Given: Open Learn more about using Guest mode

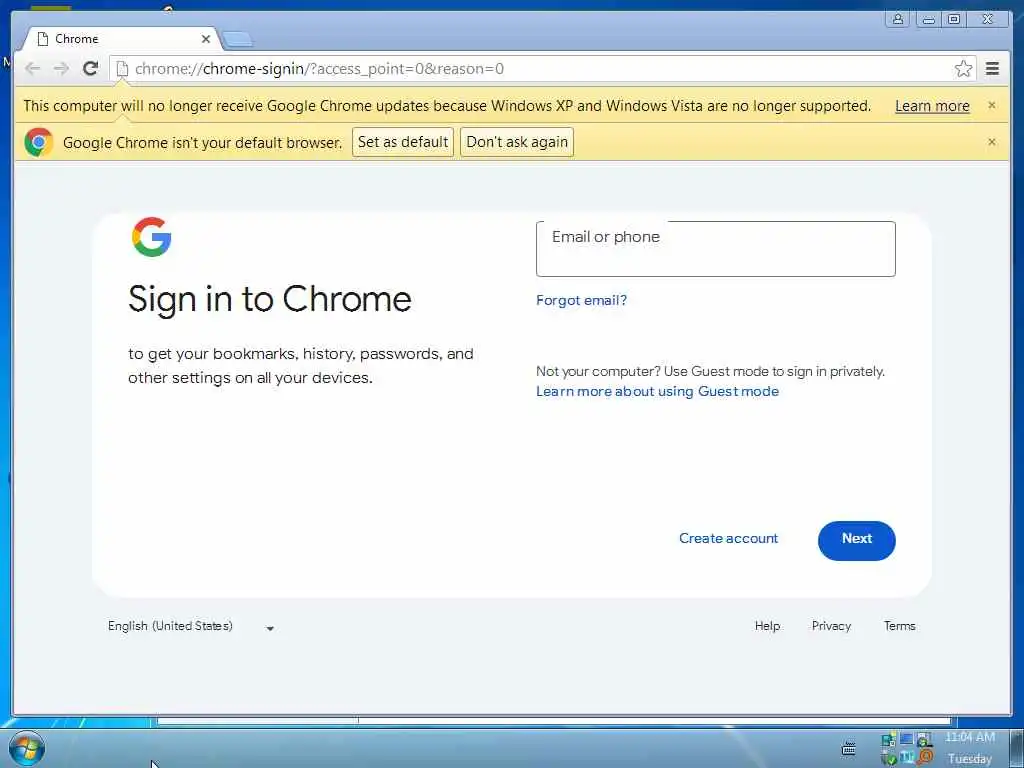Looking at the screenshot, I should [x=657, y=391].
